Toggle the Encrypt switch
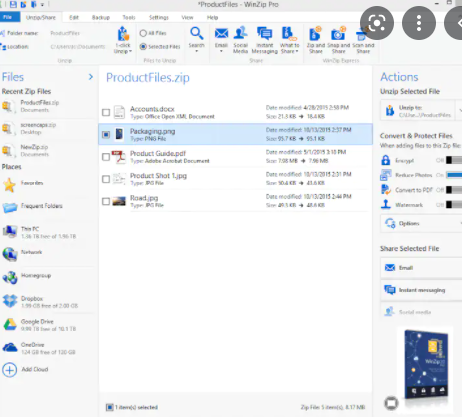 454,160
